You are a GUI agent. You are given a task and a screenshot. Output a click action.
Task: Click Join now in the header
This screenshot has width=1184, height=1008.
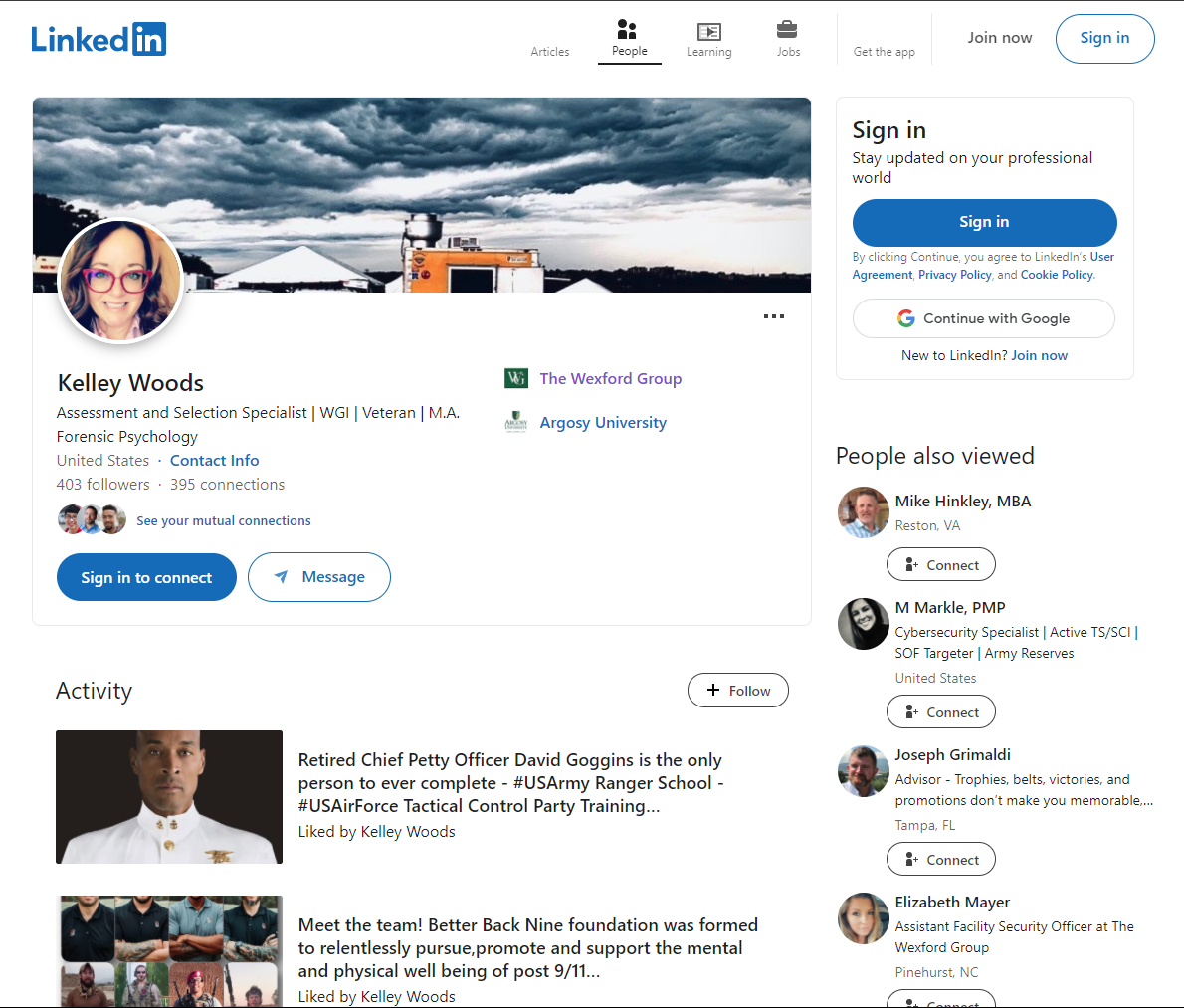999,38
